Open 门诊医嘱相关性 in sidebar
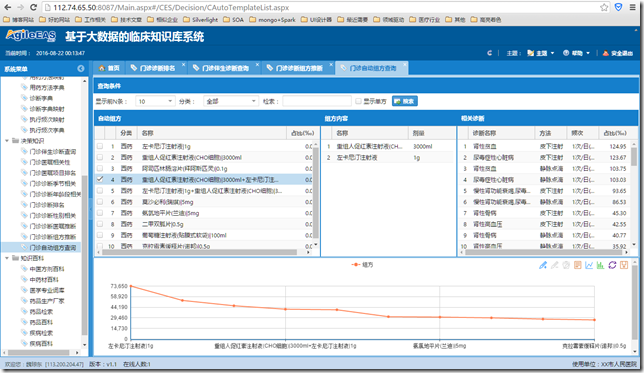 pyautogui.click(x=50, y=162)
